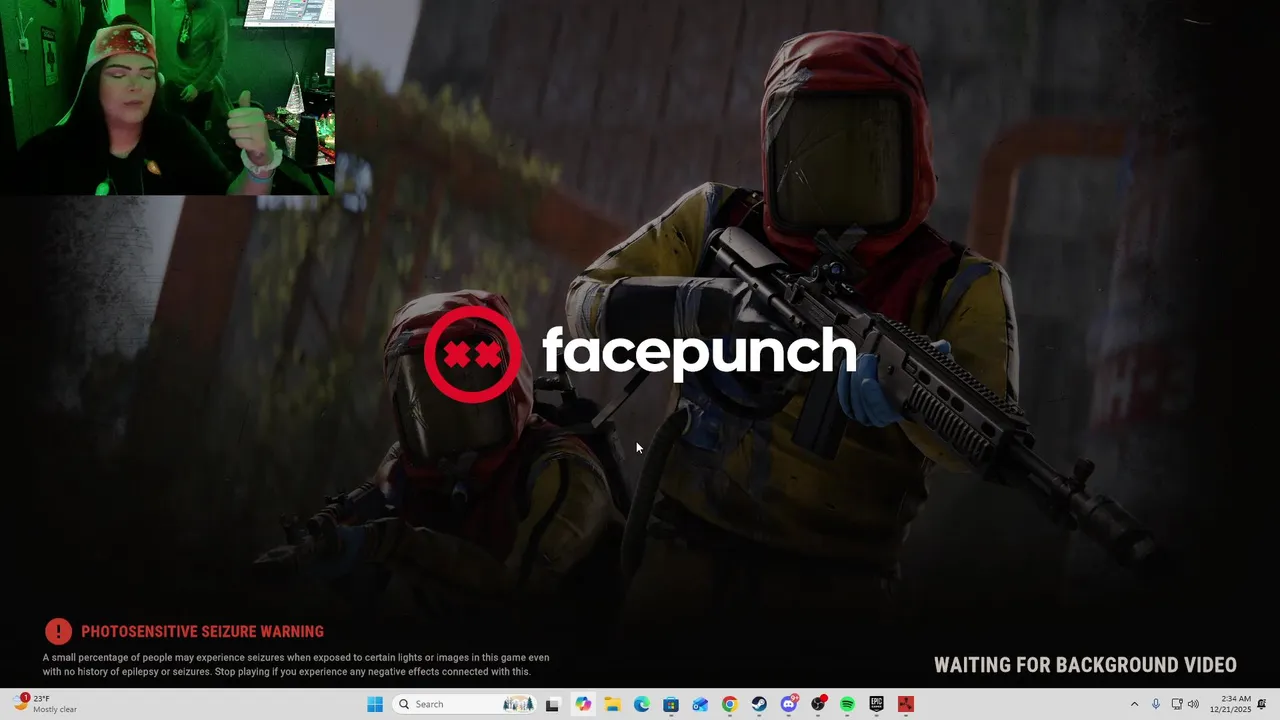Click the 'Waiting for background video' status text
The image size is (1280, 720).
[1085, 665]
